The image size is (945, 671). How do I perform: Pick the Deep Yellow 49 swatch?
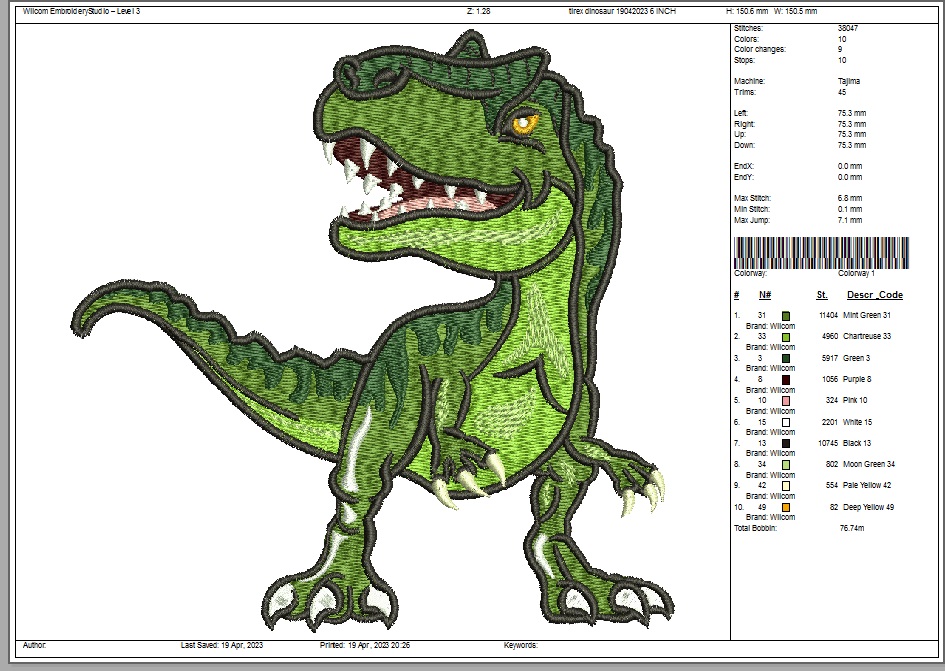point(786,508)
